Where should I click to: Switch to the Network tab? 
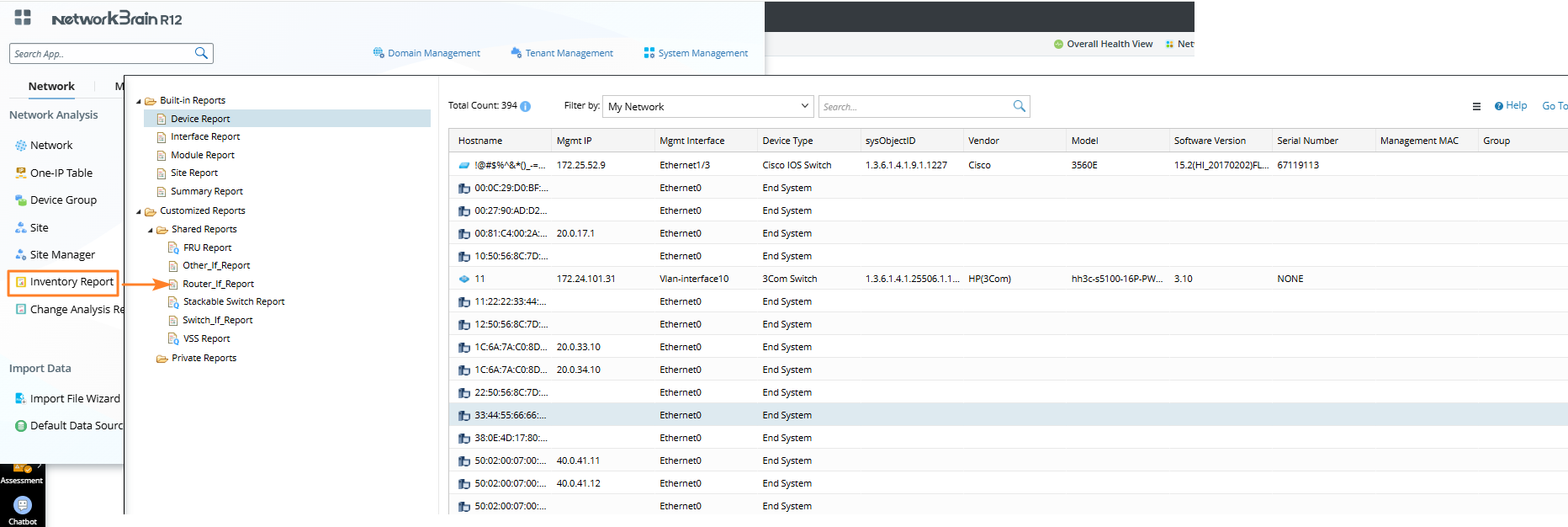coord(51,86)
